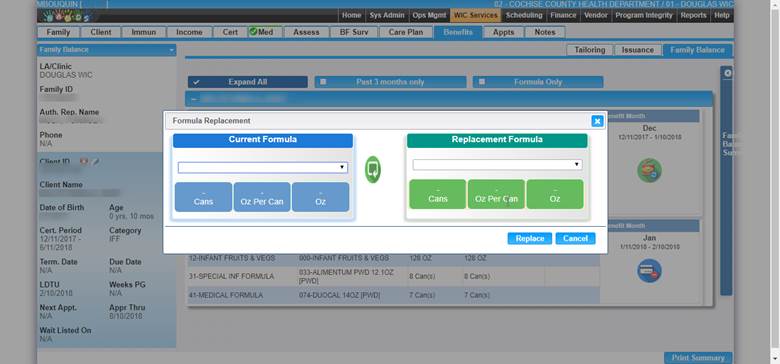The height and width of the screenshot is (364, 780).
Task: Open the Current Formula dropdown
Action: pyautogui.click(x=263, y=168)
